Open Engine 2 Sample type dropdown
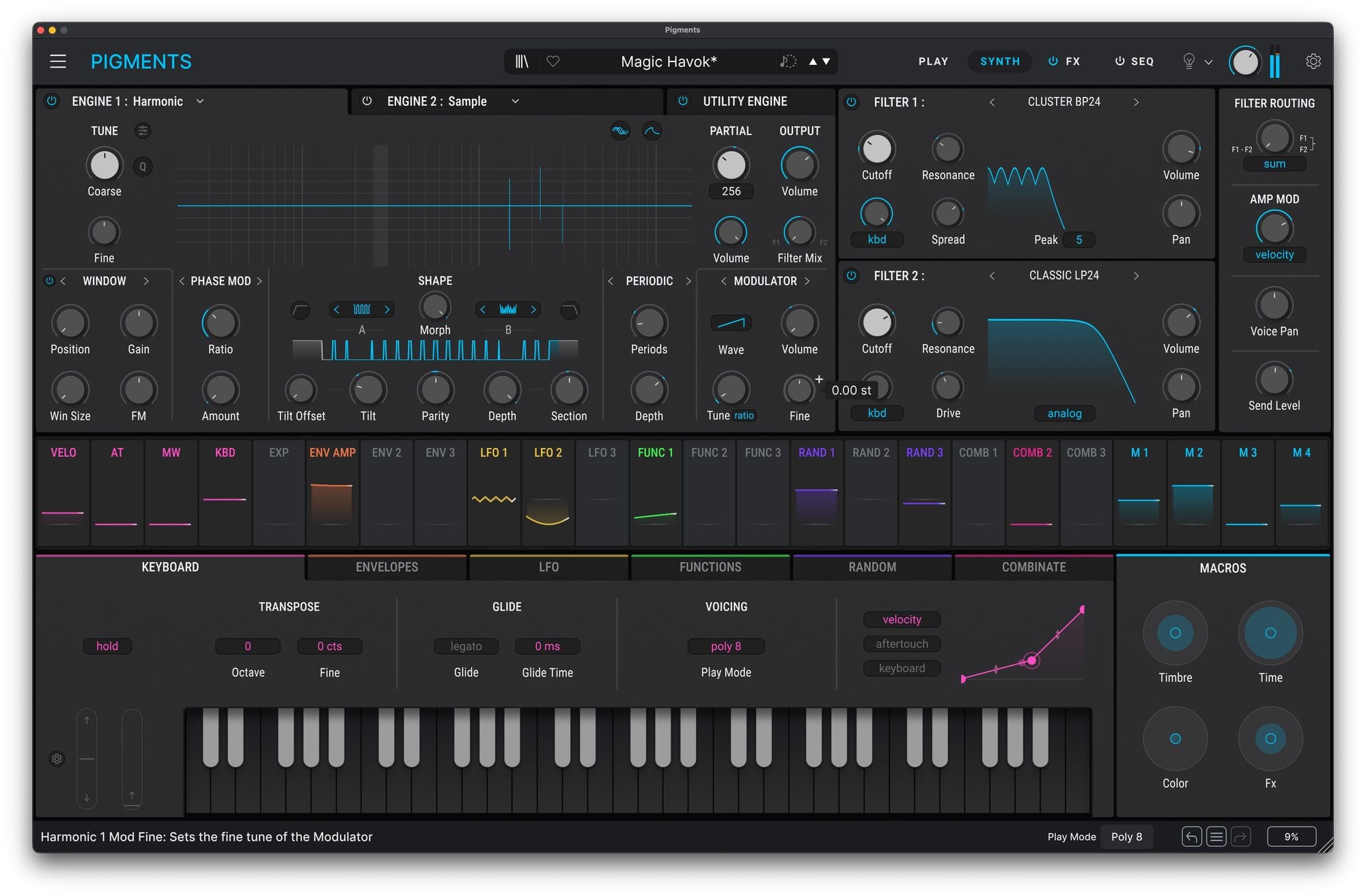1366x896 pixels. coord(516,101)
